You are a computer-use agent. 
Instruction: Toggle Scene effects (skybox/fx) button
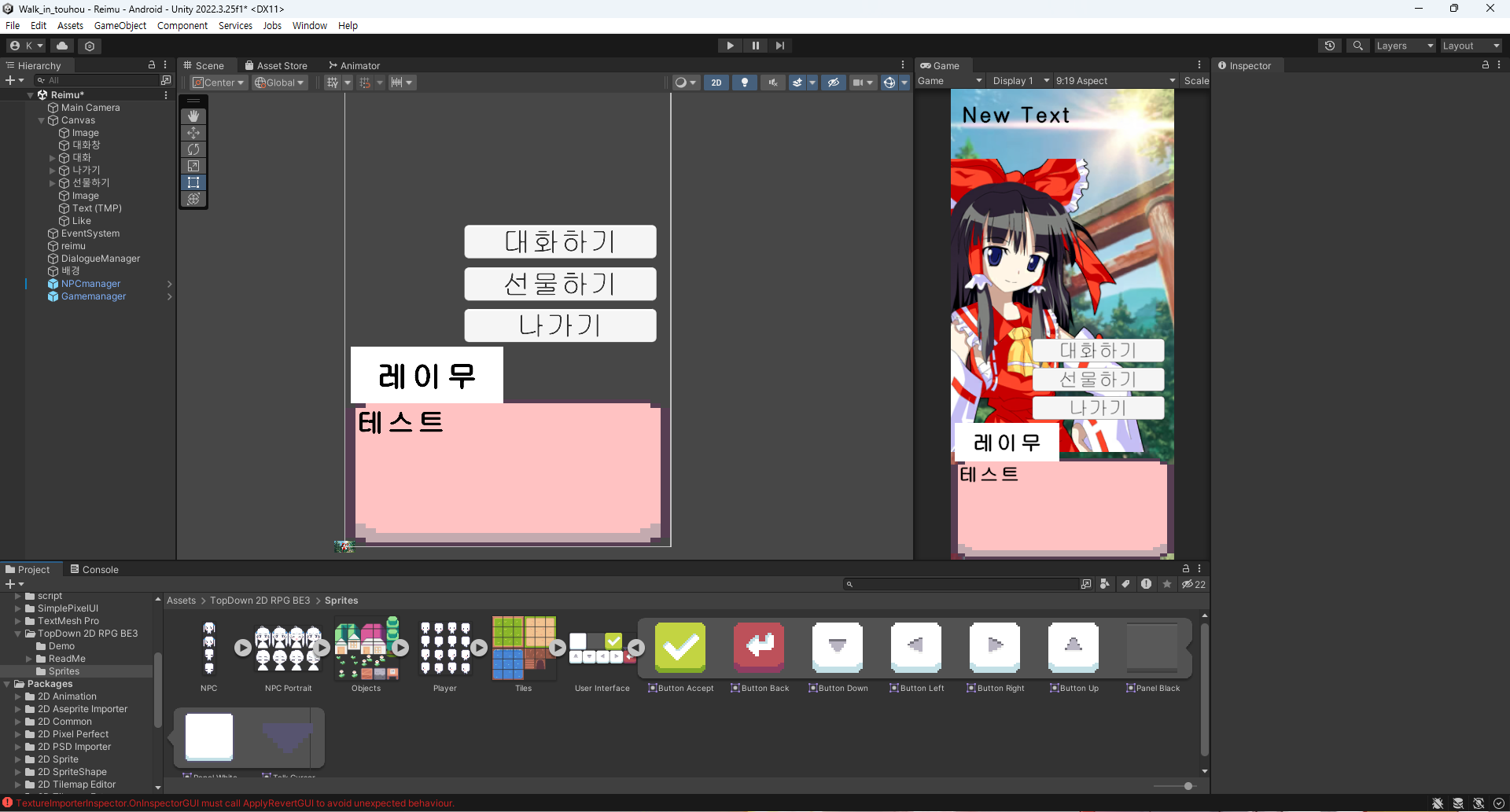tap(797, 83)
